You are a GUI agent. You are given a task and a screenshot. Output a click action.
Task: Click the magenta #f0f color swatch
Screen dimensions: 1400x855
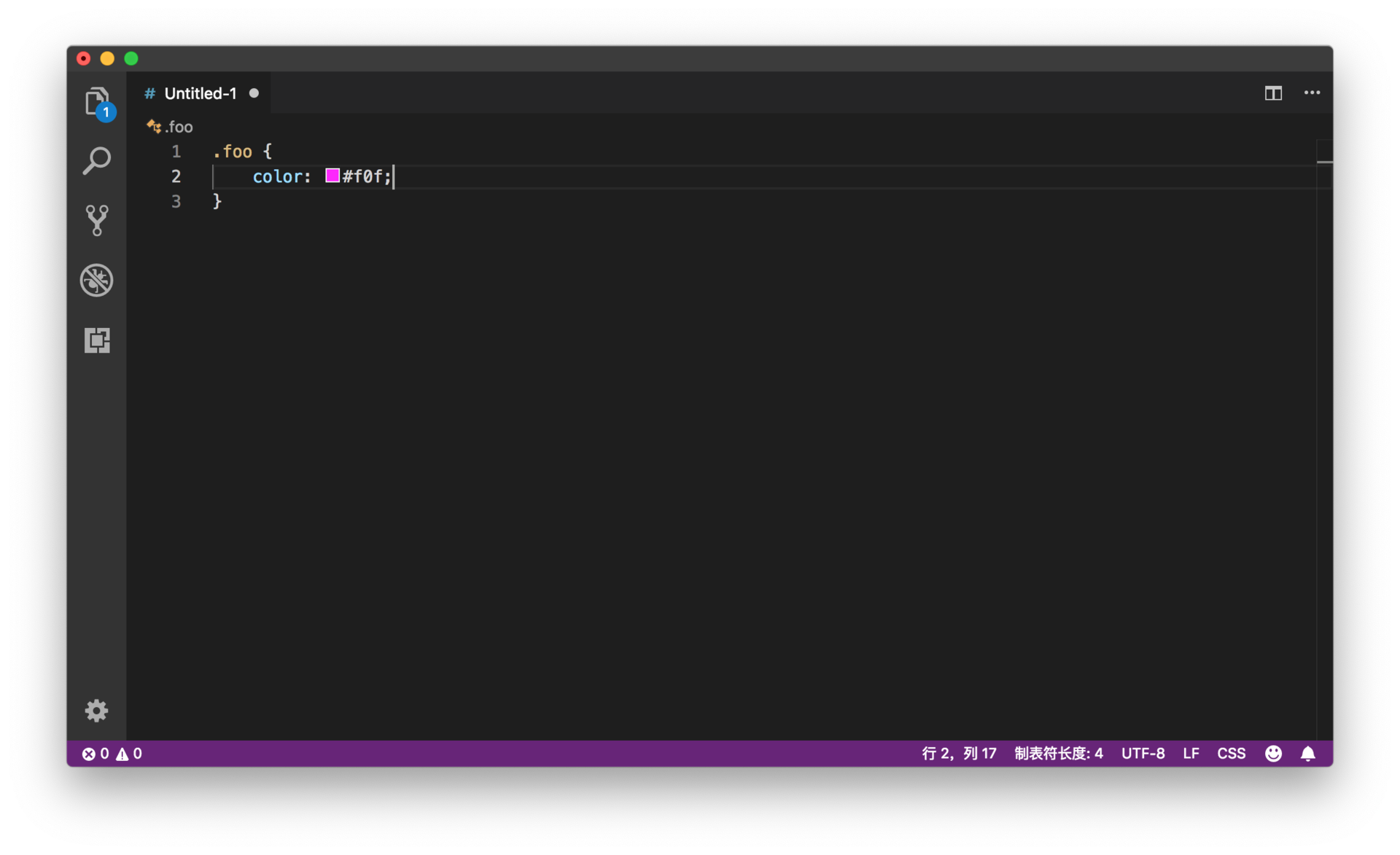[x=332, y=176]
